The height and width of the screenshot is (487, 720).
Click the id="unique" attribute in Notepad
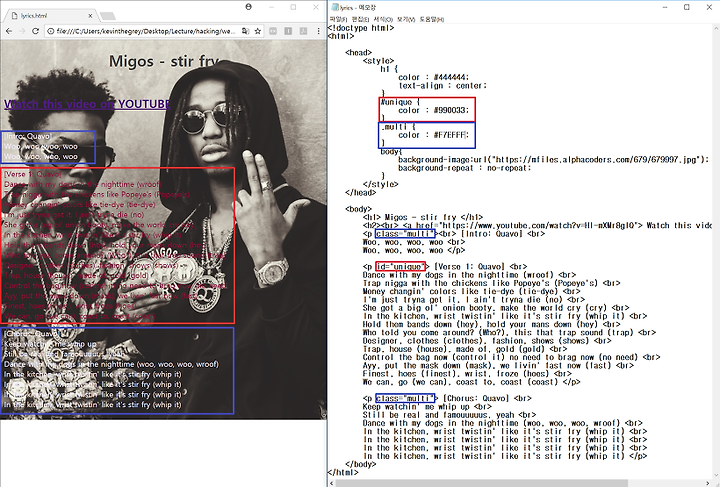(x=400, y=267)
